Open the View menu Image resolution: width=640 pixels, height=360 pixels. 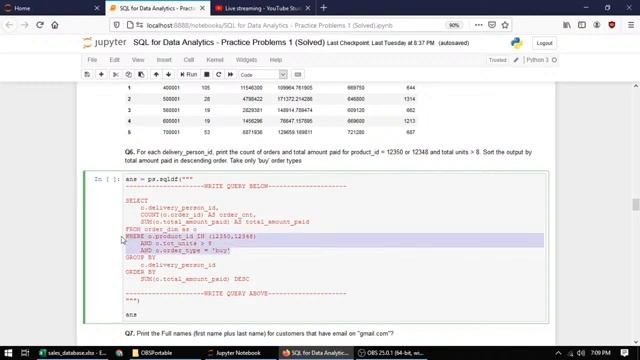point(138,60)
